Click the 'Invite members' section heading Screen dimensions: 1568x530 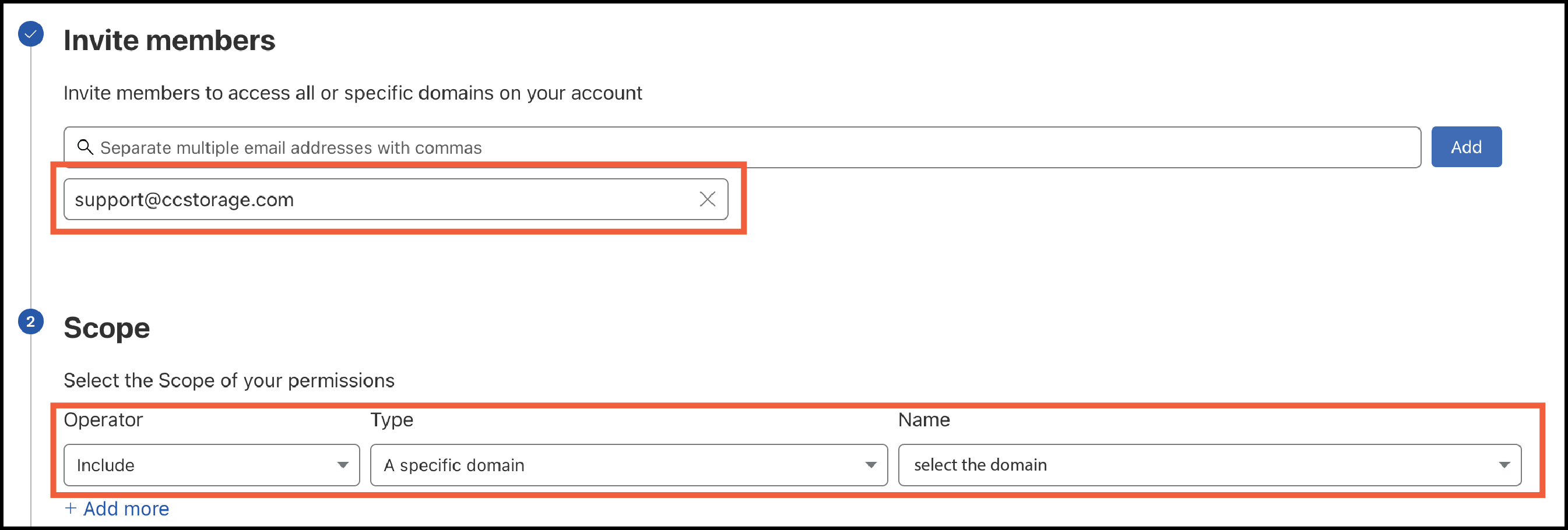[169, 41]
